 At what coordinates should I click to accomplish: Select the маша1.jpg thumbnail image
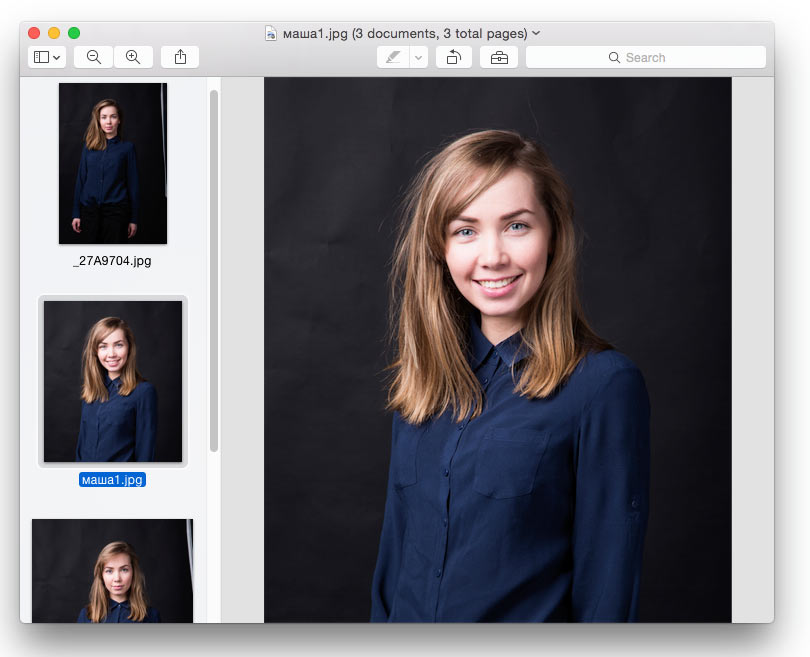(x=112, y=381)
